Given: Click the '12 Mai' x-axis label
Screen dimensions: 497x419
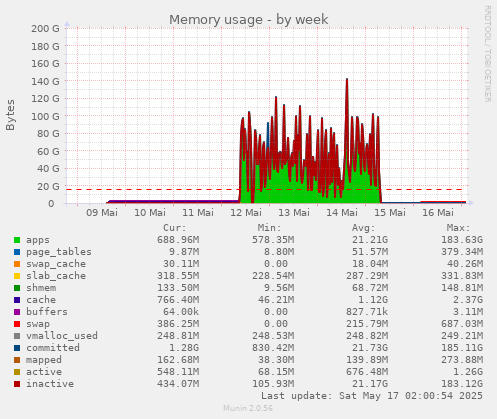Looking at the screenshot, I should tap(246, 213).
